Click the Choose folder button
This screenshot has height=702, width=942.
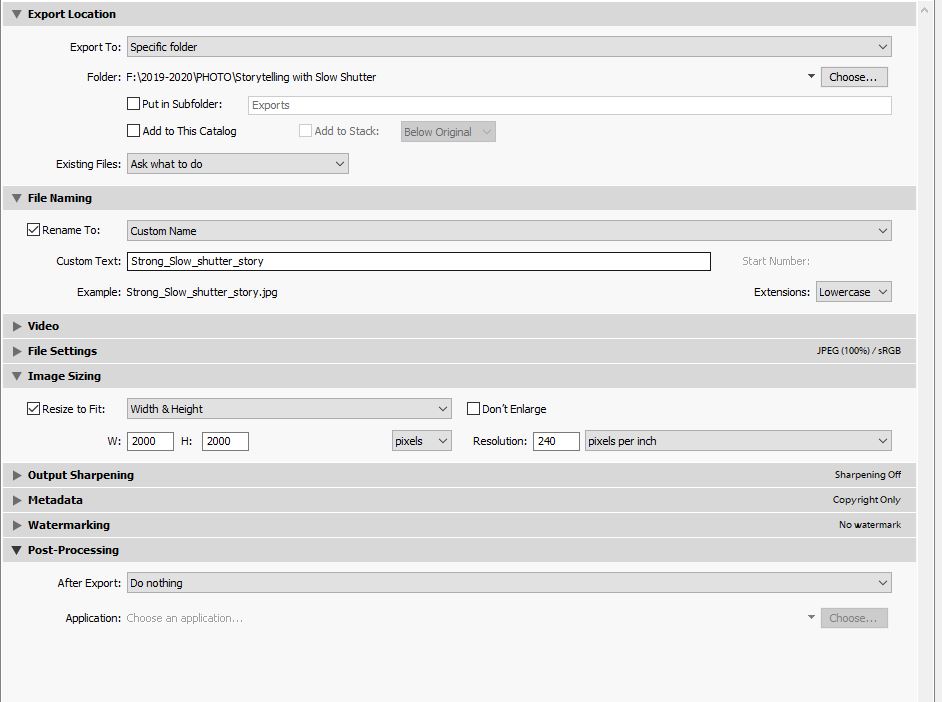pos(853,77)
